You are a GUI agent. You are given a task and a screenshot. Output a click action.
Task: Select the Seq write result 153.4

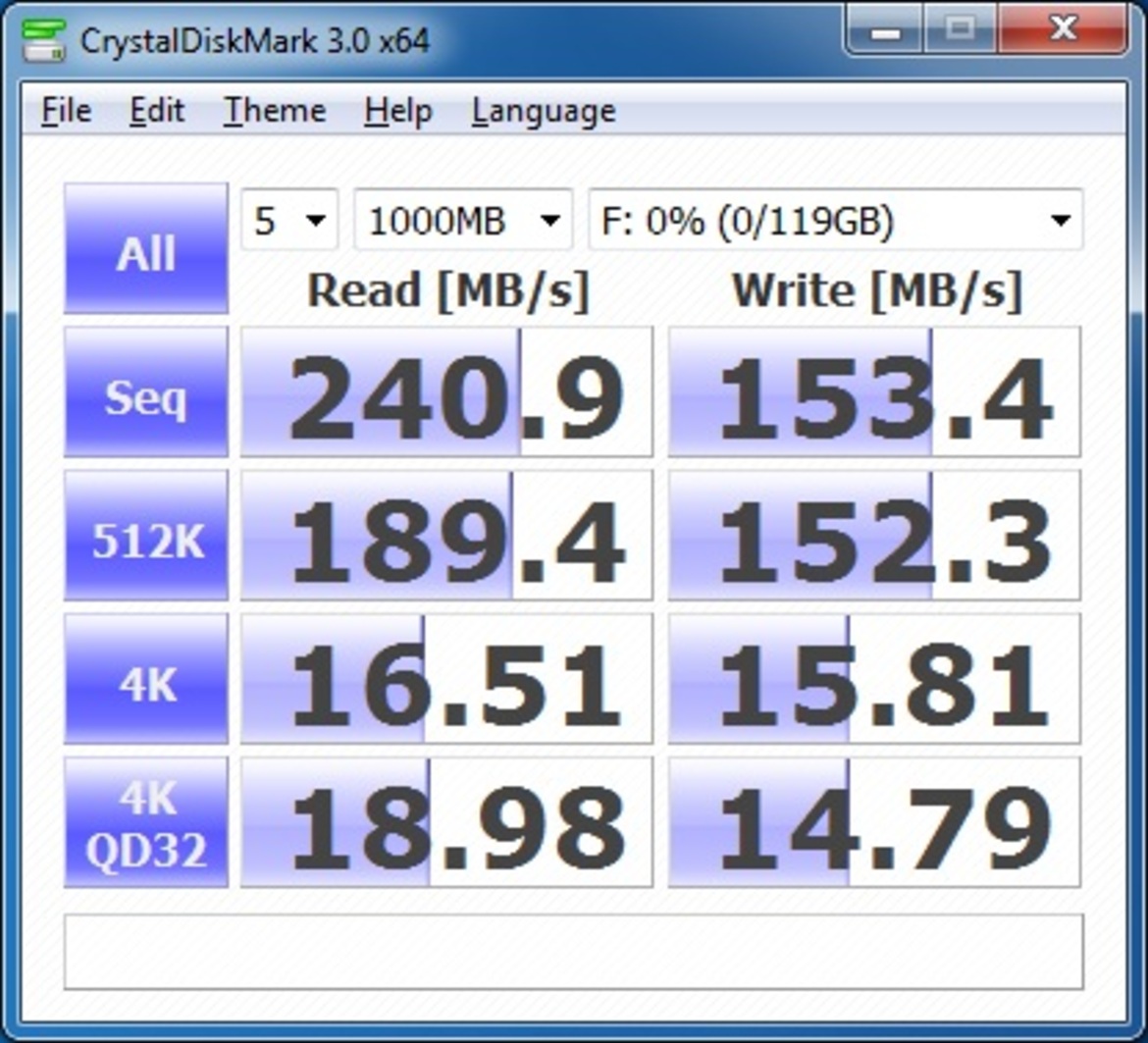[x=874, y=392]
